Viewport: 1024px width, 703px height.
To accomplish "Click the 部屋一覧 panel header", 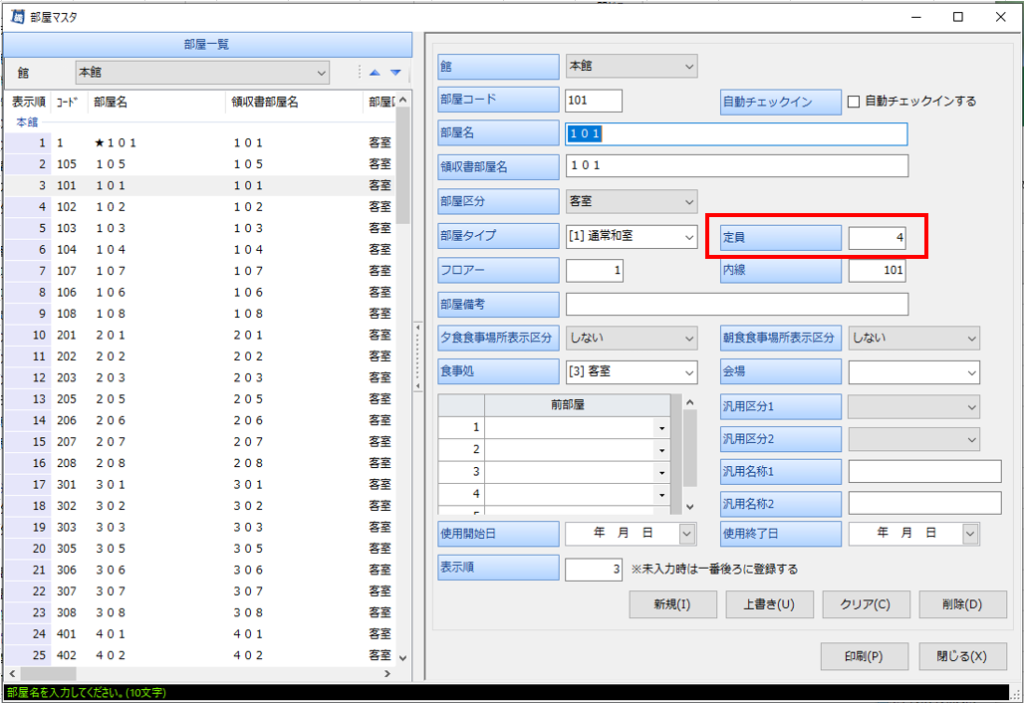I will pyautogui.click(x=208, y=45).
